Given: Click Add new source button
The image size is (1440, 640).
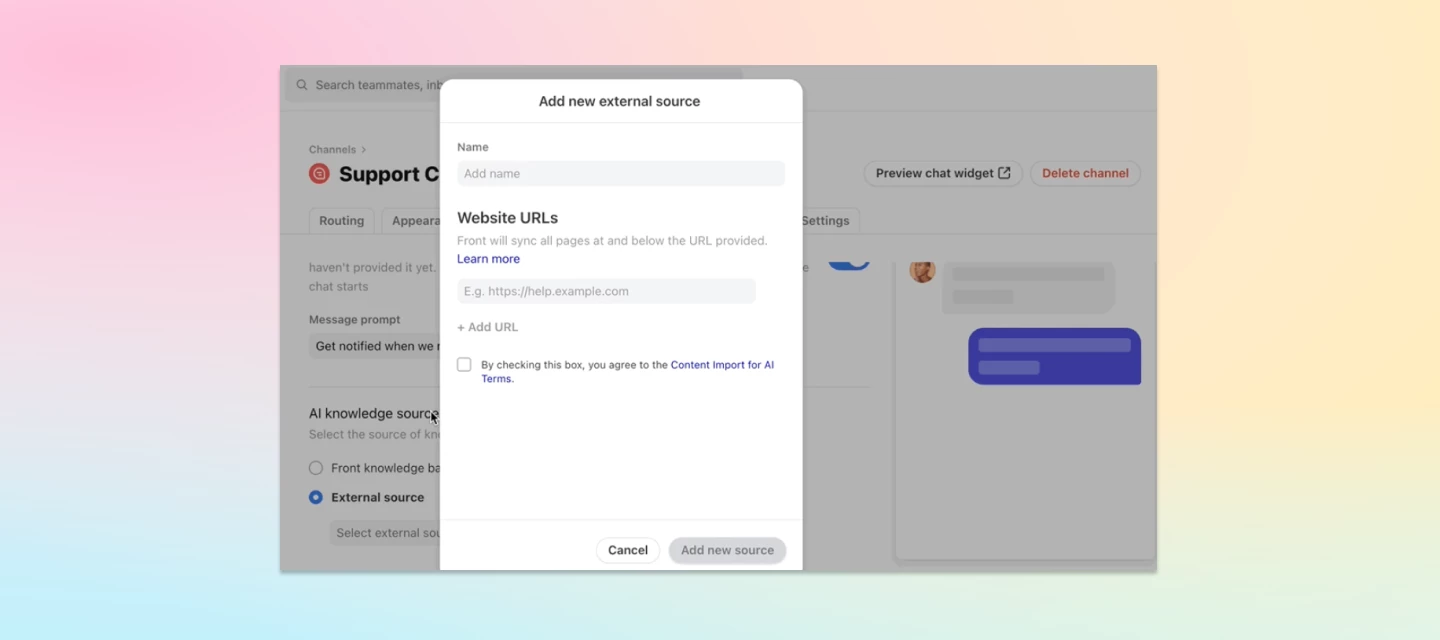Looking at the screenshot, I should [x=727, y=550].
